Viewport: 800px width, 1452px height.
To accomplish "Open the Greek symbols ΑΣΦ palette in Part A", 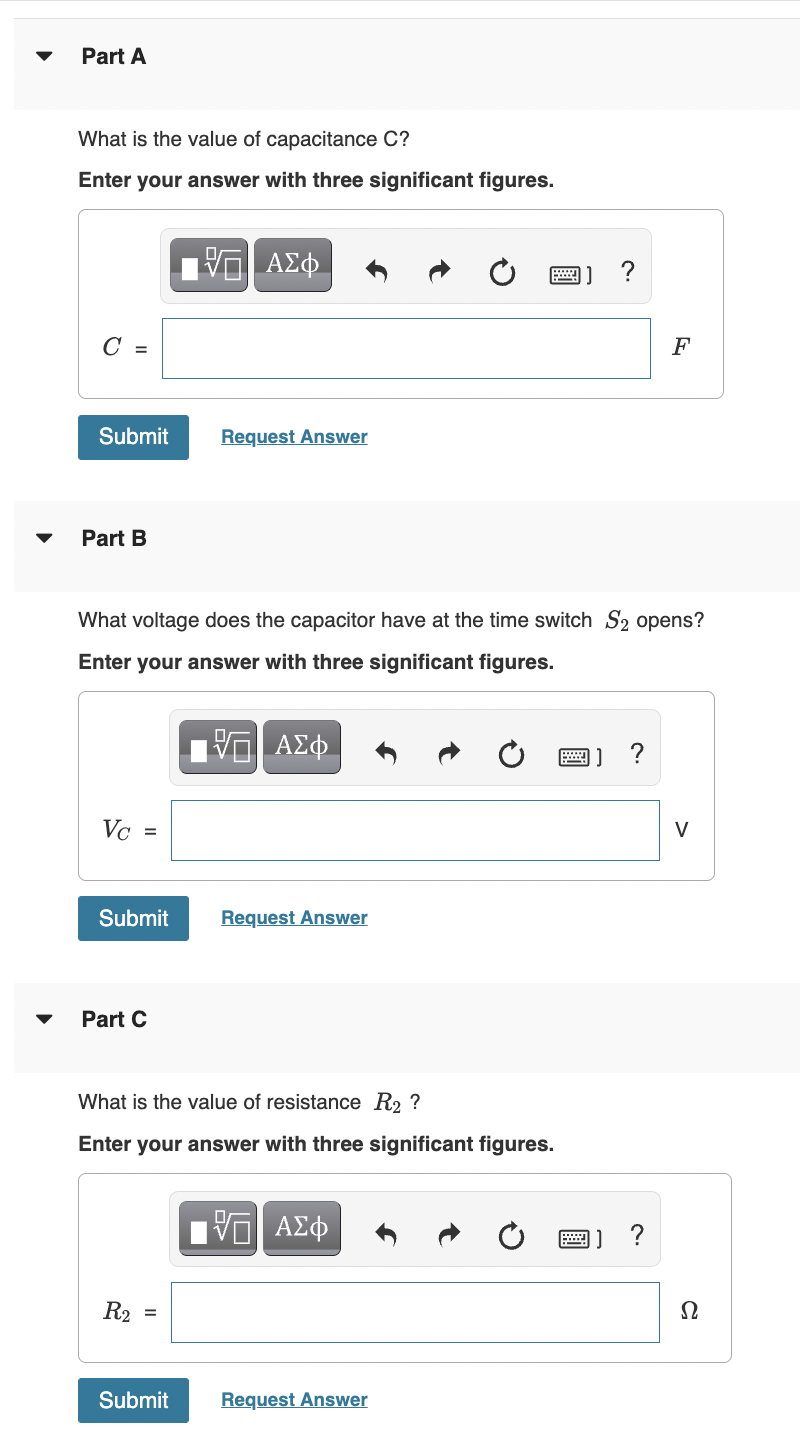I will (292, 264).
